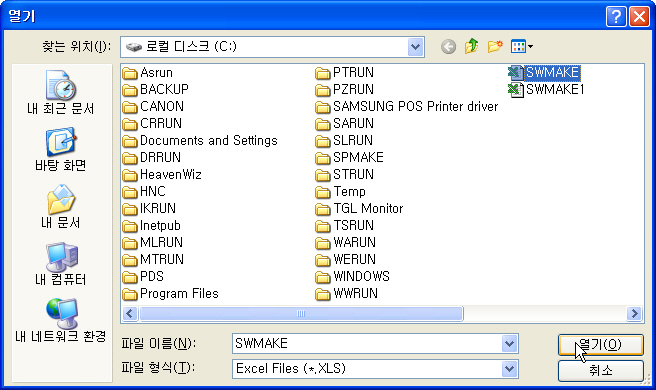
Task: Open My Computer shortcut (내 컴퓨터)
Action: (61, 264)
